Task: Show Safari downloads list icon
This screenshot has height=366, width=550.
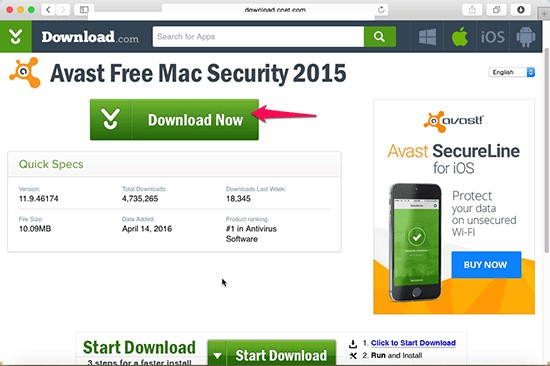Action: pos(521,10)
